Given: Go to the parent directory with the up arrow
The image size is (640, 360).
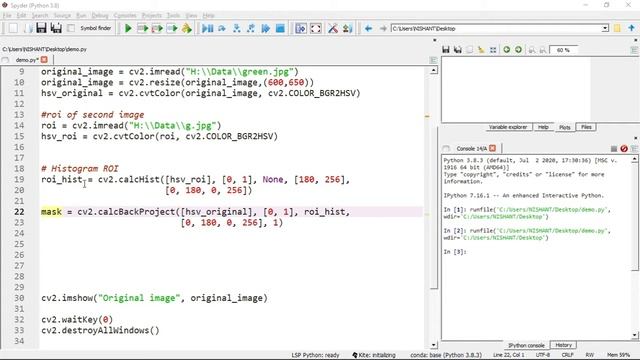Looking at the screenshot, I should 631,28.
